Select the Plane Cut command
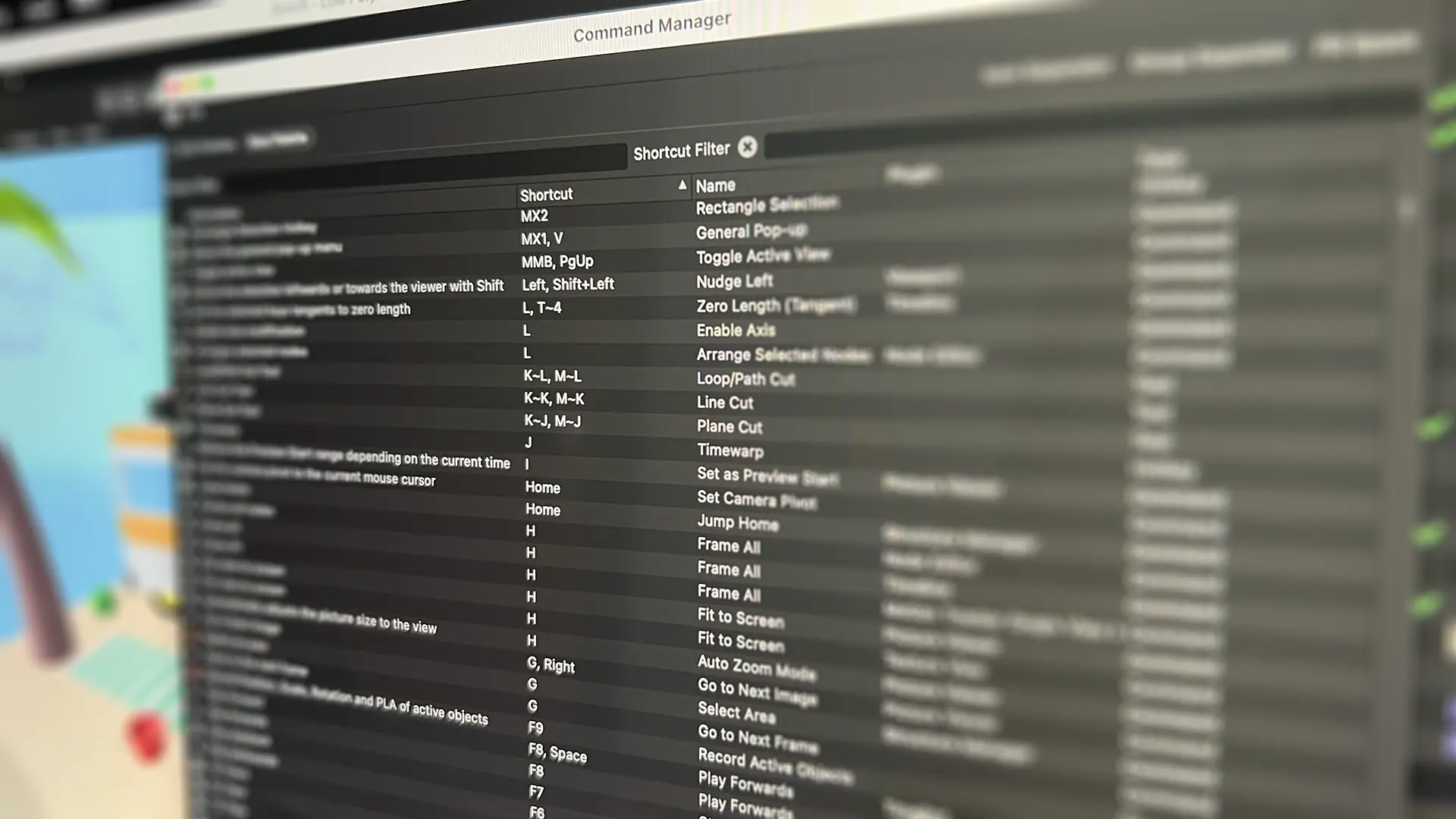The width and height of the screenshot is (1456, 819). coord(728,427)
